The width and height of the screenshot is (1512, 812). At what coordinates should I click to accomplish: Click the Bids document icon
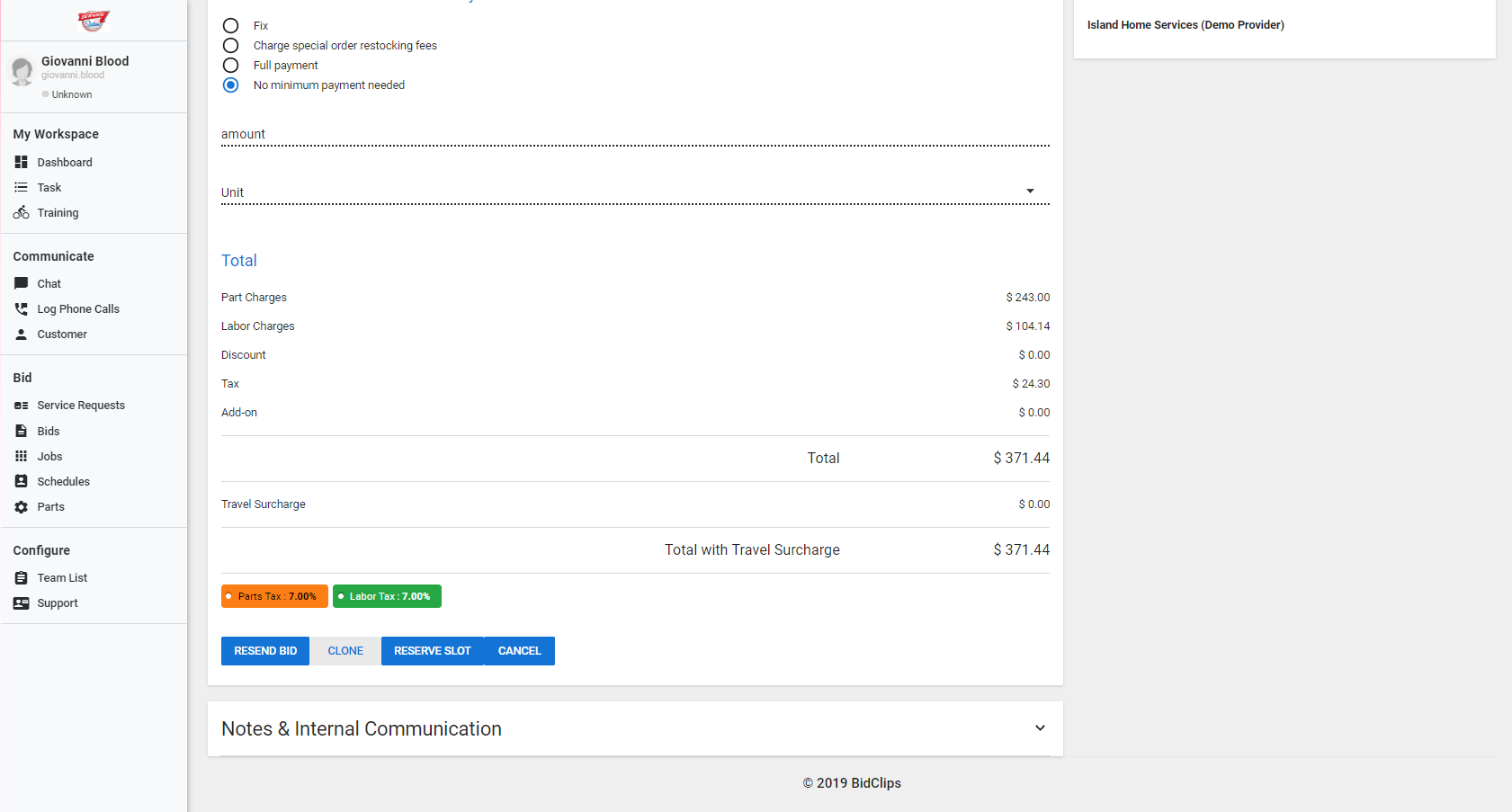click(21, 431)
